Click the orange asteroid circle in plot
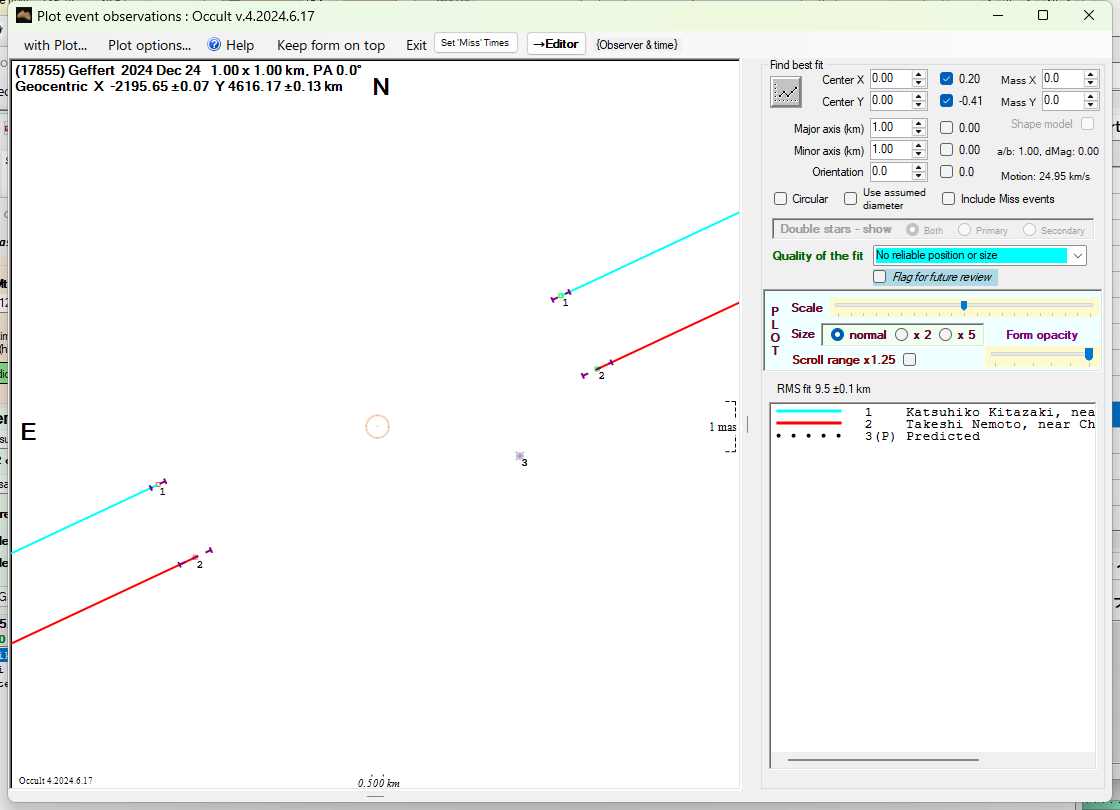 377,427
